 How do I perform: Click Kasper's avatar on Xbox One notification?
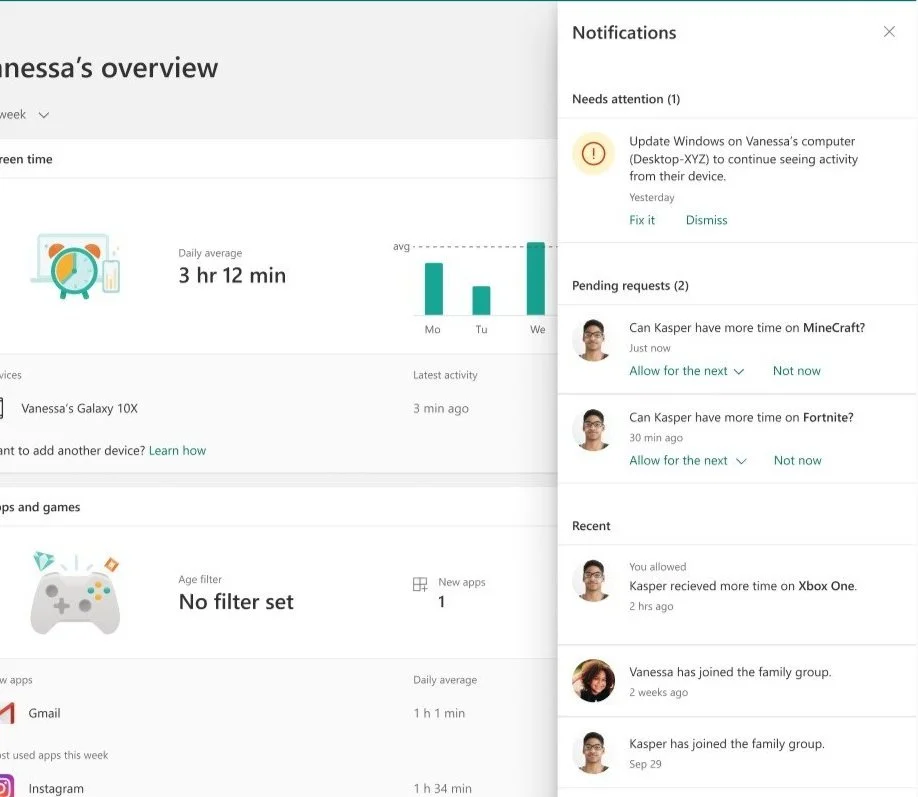click(593, 580)
